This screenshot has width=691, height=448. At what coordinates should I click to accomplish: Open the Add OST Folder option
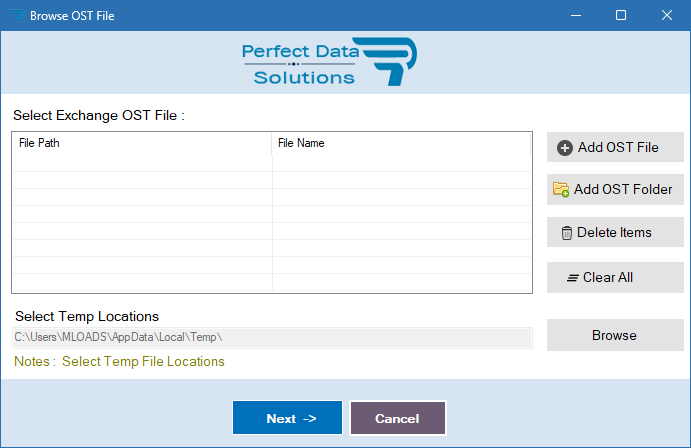[615, 189]
